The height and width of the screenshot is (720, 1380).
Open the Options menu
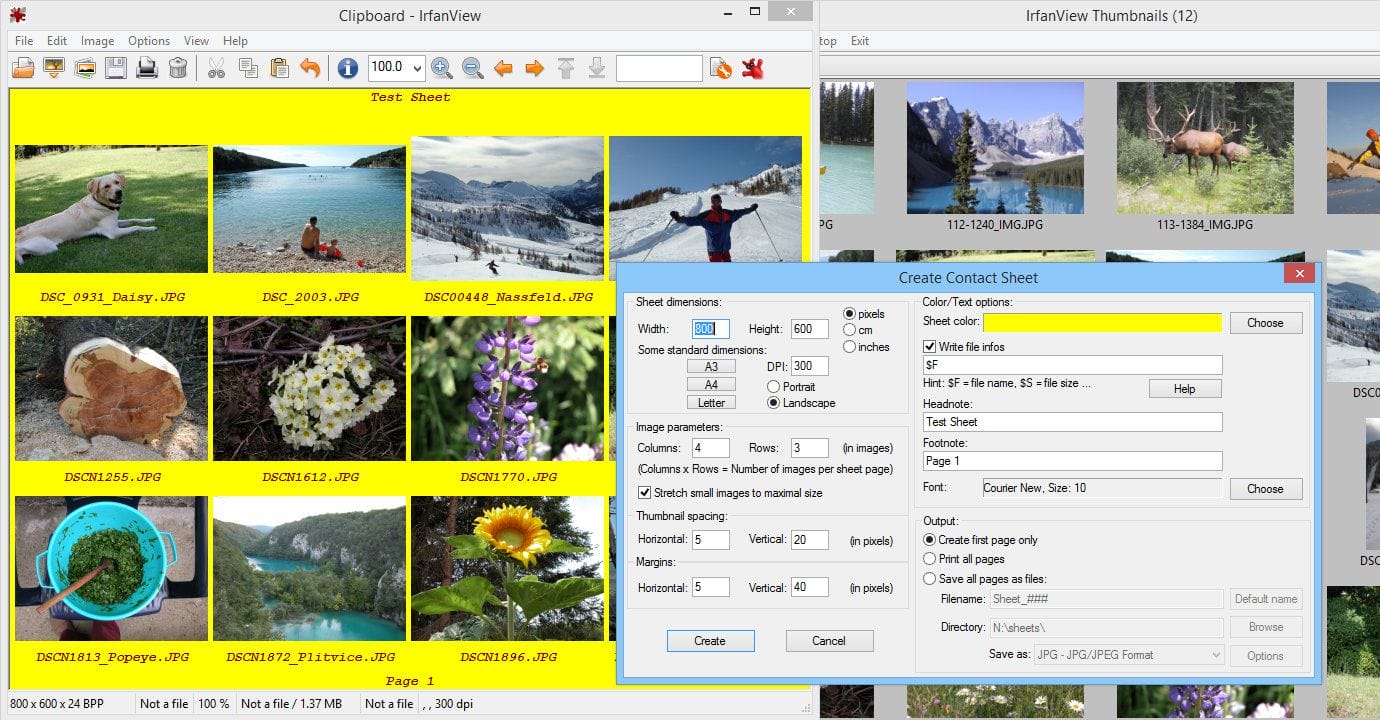(x=148, y=41)
